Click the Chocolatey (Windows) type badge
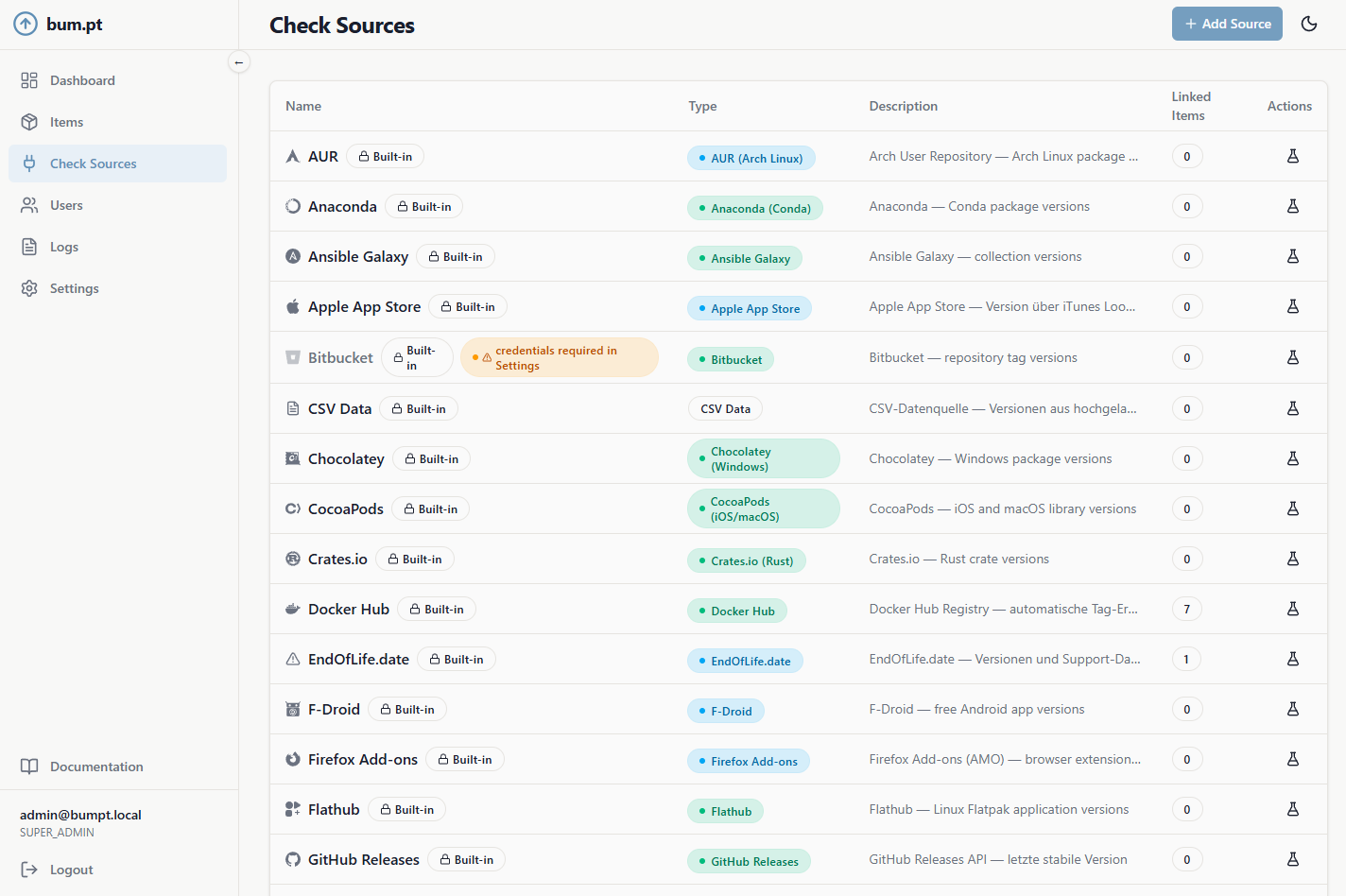This screenshot has width=1346, height=896. tap(764, 458)
